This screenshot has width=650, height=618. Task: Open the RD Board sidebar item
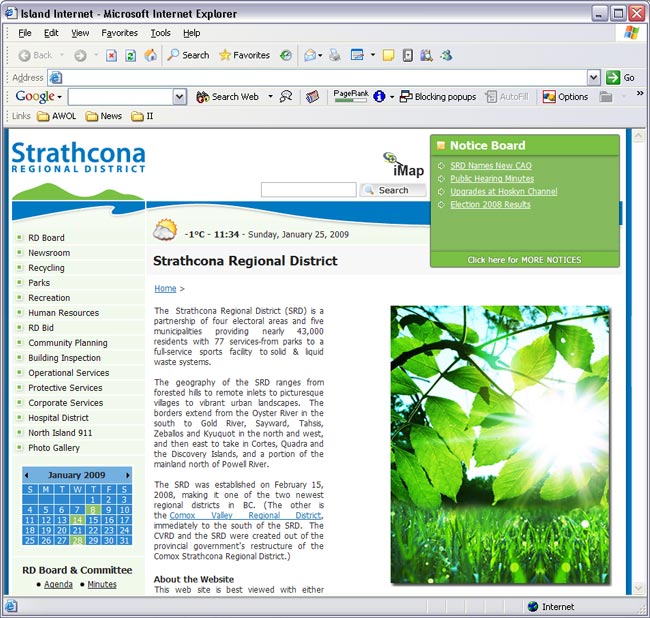click(x=46, y=238)
